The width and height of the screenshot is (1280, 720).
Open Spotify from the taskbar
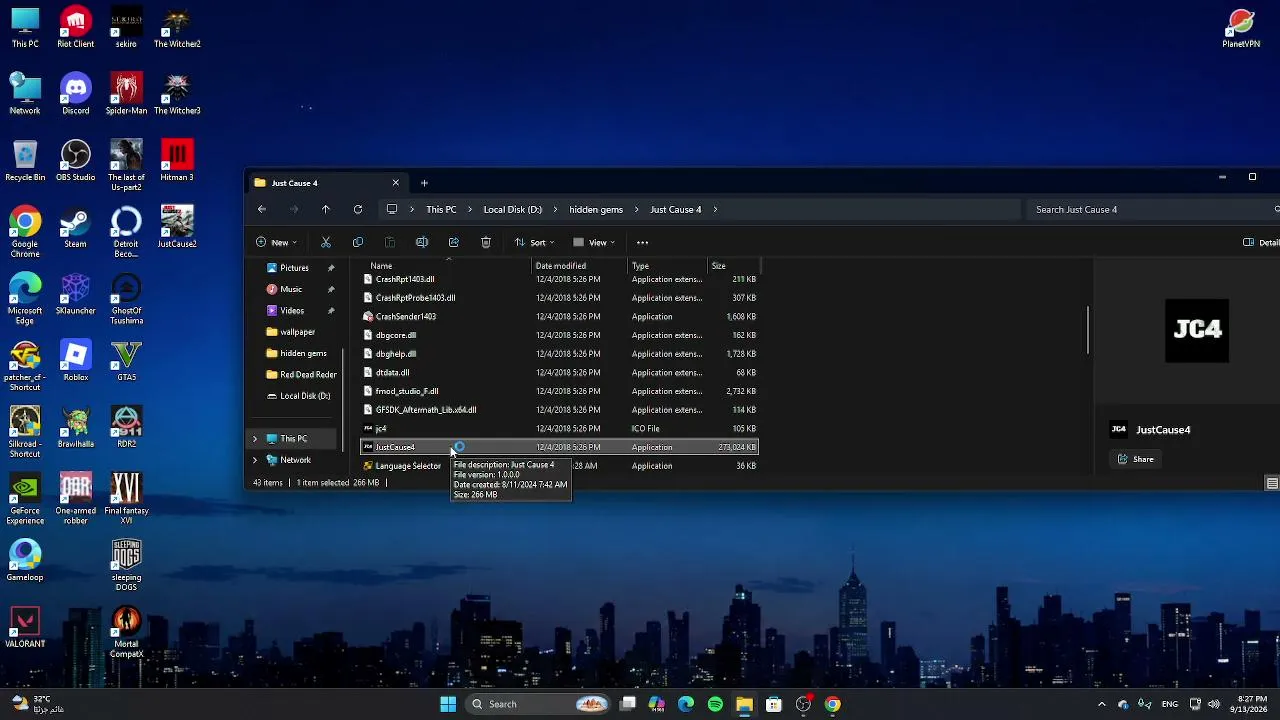(x=715, y=704)
